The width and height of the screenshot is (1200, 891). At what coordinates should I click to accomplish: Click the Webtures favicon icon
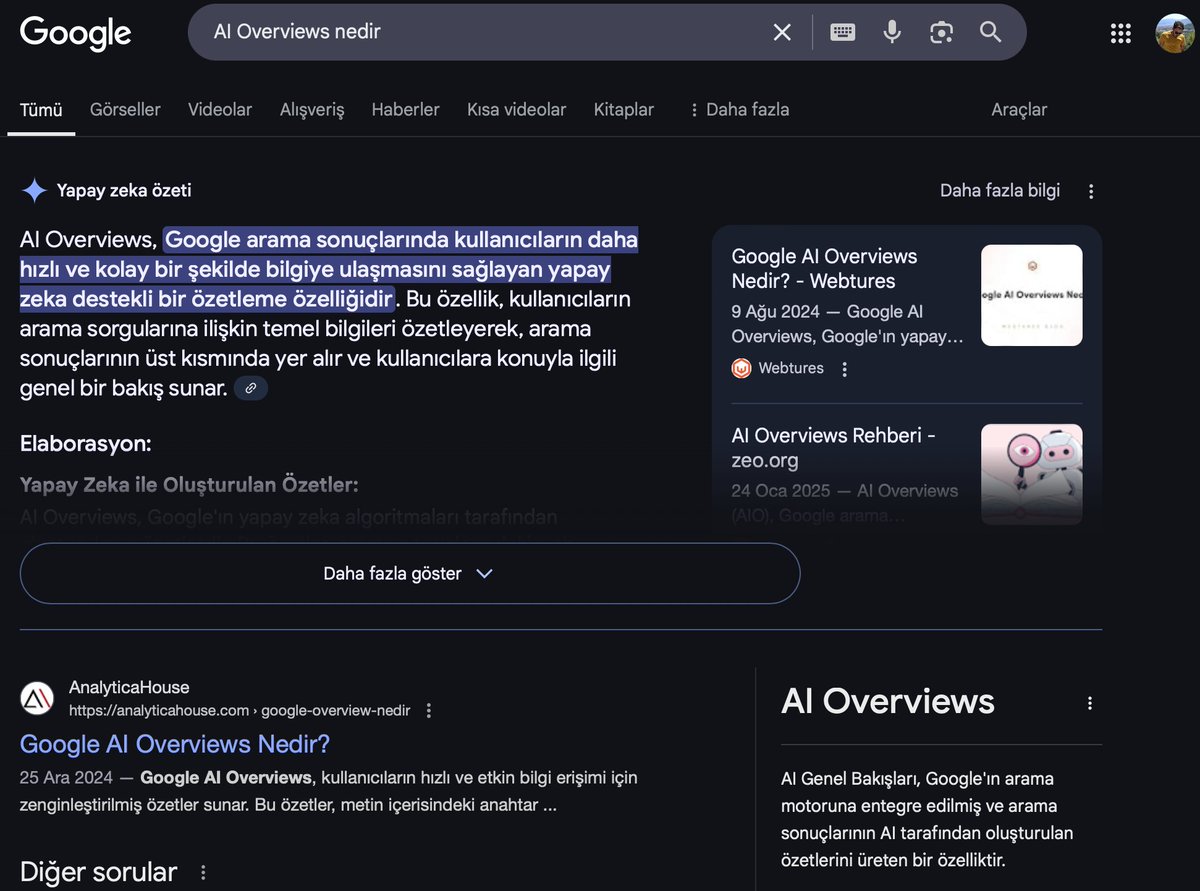[741, 368]
